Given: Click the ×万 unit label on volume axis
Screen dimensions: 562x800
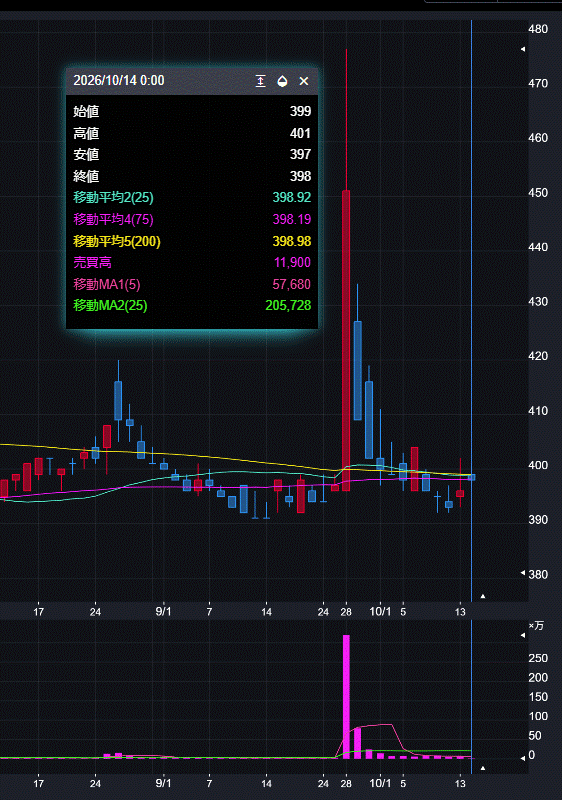Looking at the screenshot, I should click(537, 626).
